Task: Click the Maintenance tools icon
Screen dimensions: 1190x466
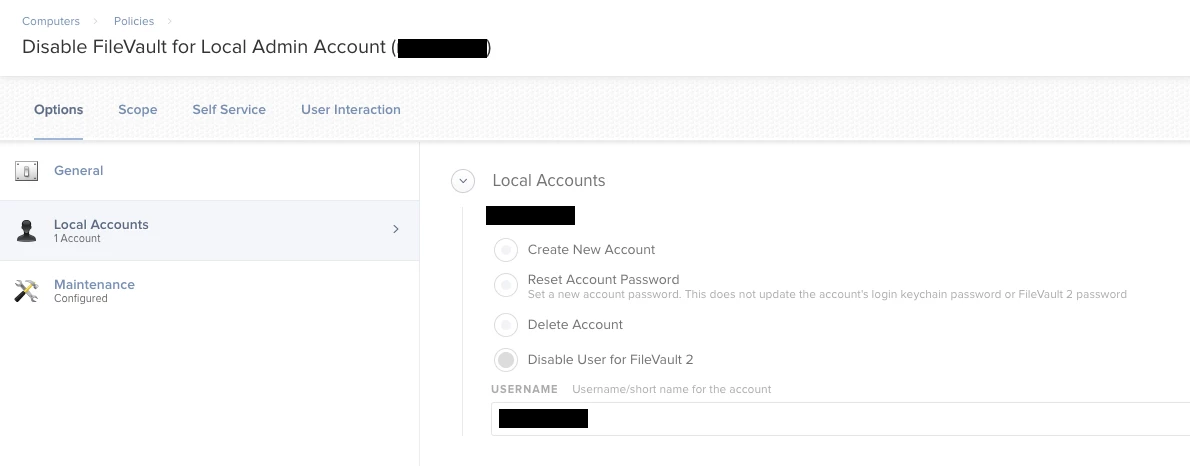Action: [x=27, y=291]
